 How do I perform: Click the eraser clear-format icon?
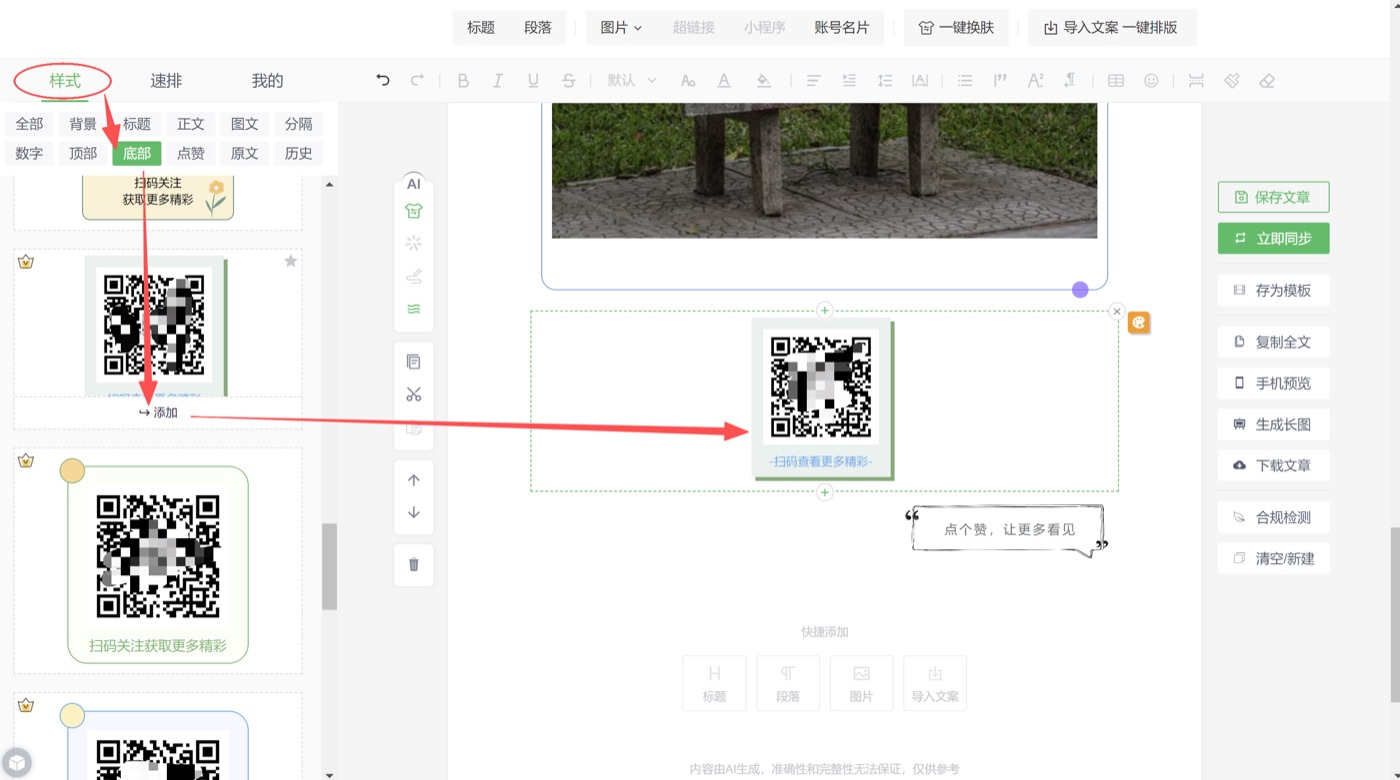point(1267,81)
